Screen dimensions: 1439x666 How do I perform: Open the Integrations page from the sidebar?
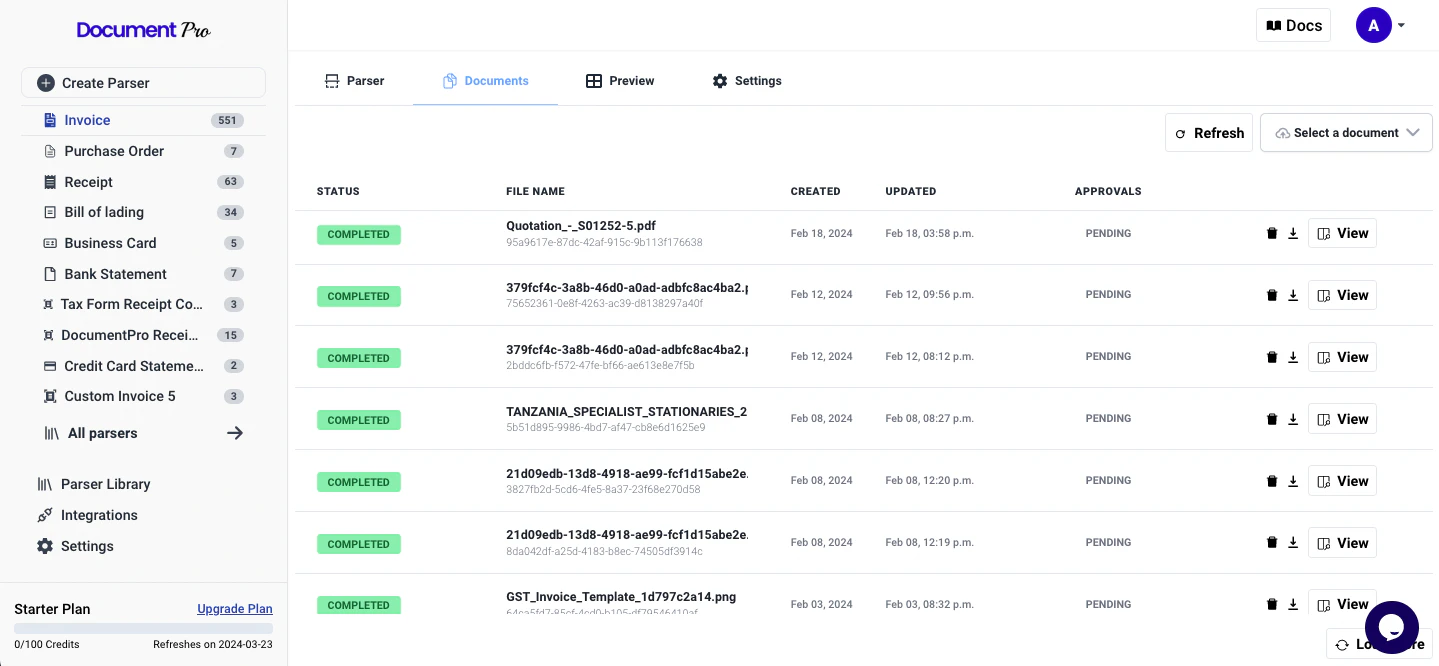click(x=98, y=514)
